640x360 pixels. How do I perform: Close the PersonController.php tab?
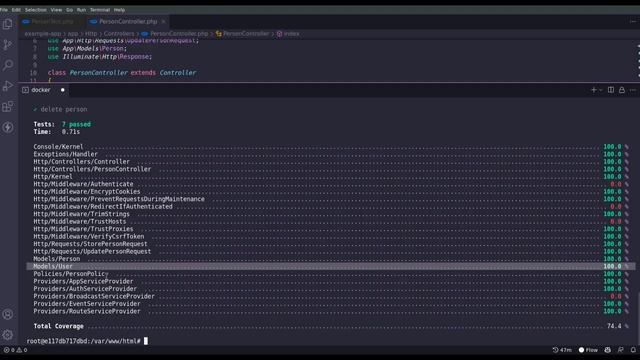[164, 21]
